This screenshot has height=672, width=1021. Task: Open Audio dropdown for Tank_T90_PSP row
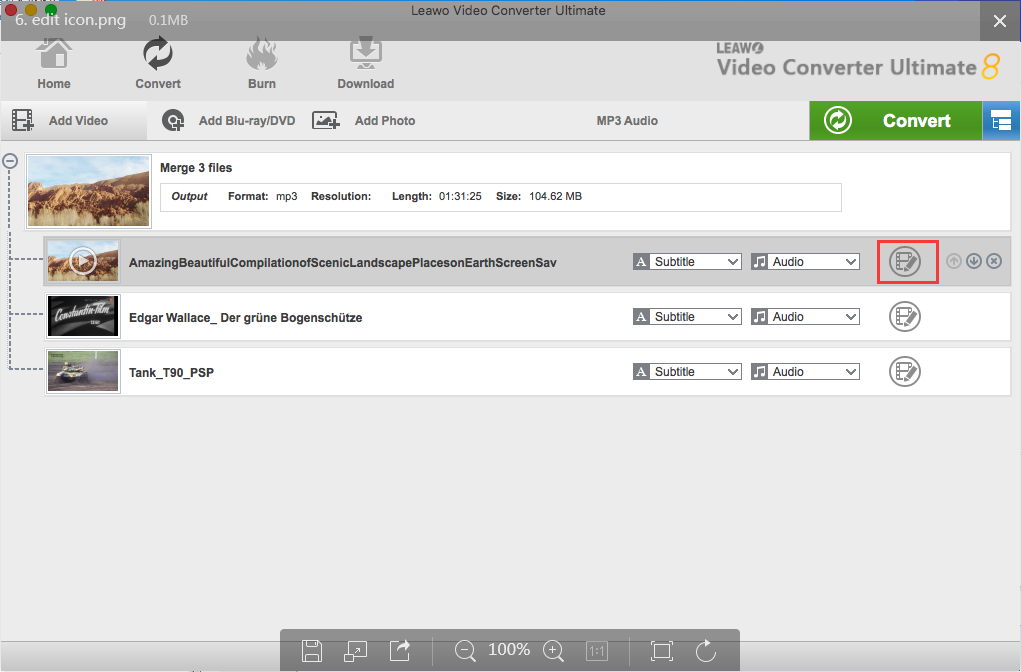pyautogui.click(x=805, y=371)
